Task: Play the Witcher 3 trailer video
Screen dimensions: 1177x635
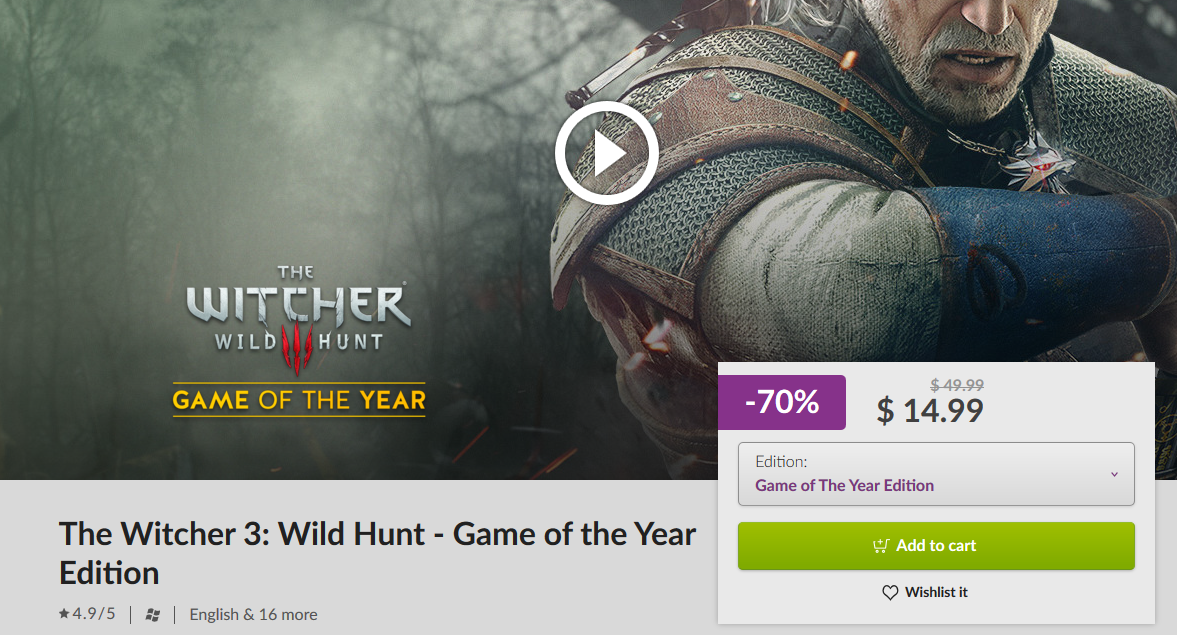Action: pyautogui.click(x=607, y=153)
